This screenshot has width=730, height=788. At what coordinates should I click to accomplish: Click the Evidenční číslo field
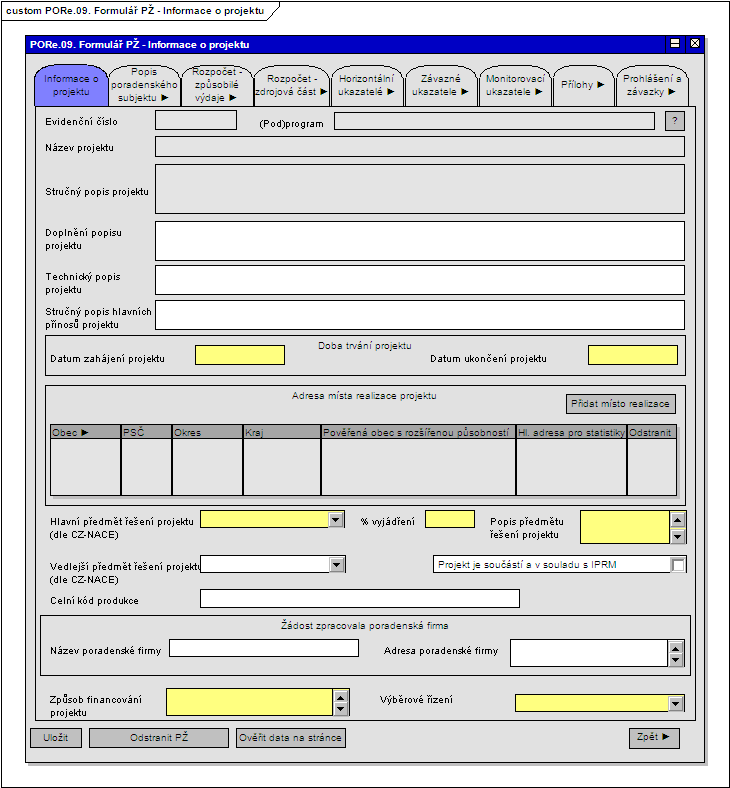click(196, 121)
